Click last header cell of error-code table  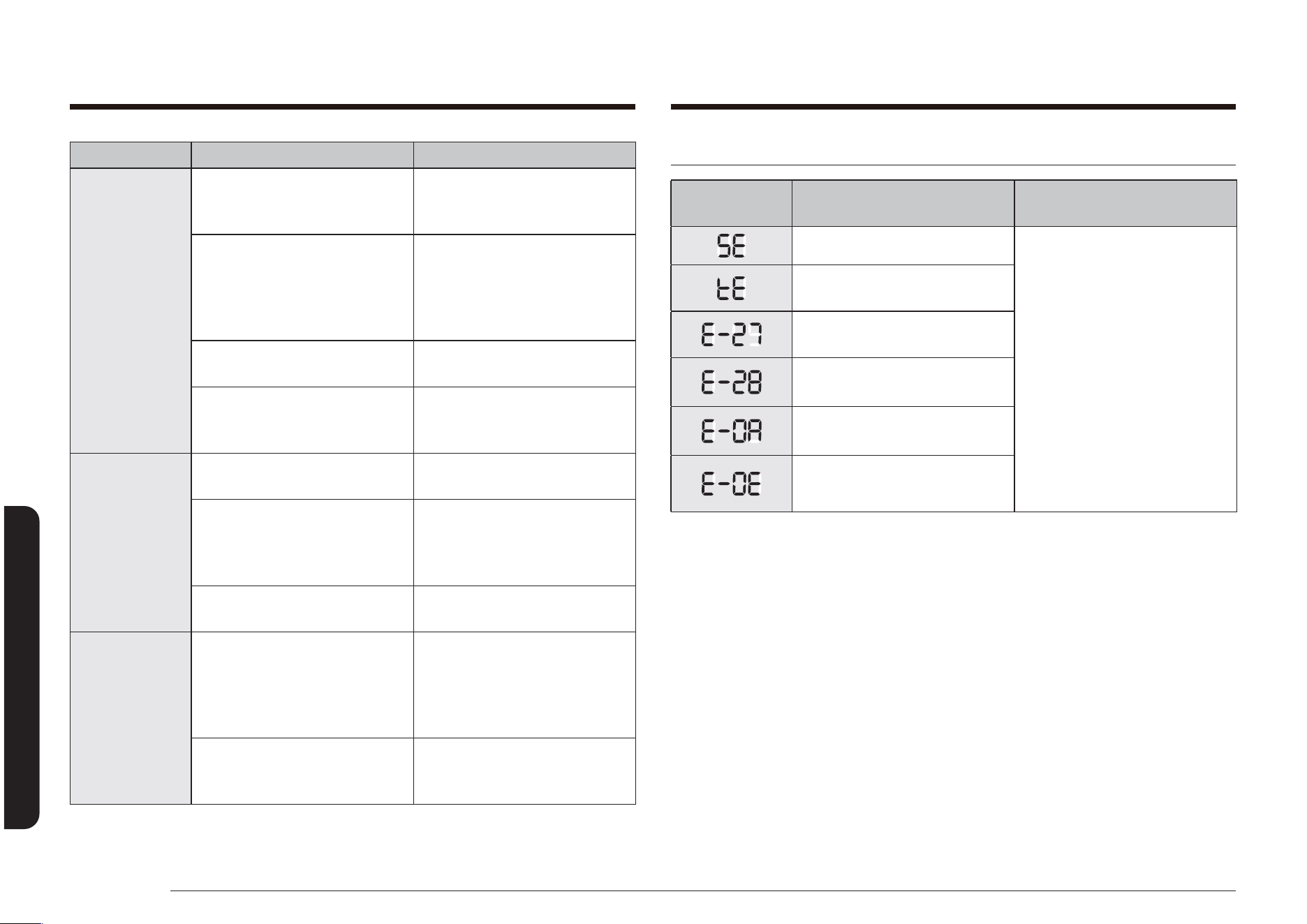tap(1125, 203)
